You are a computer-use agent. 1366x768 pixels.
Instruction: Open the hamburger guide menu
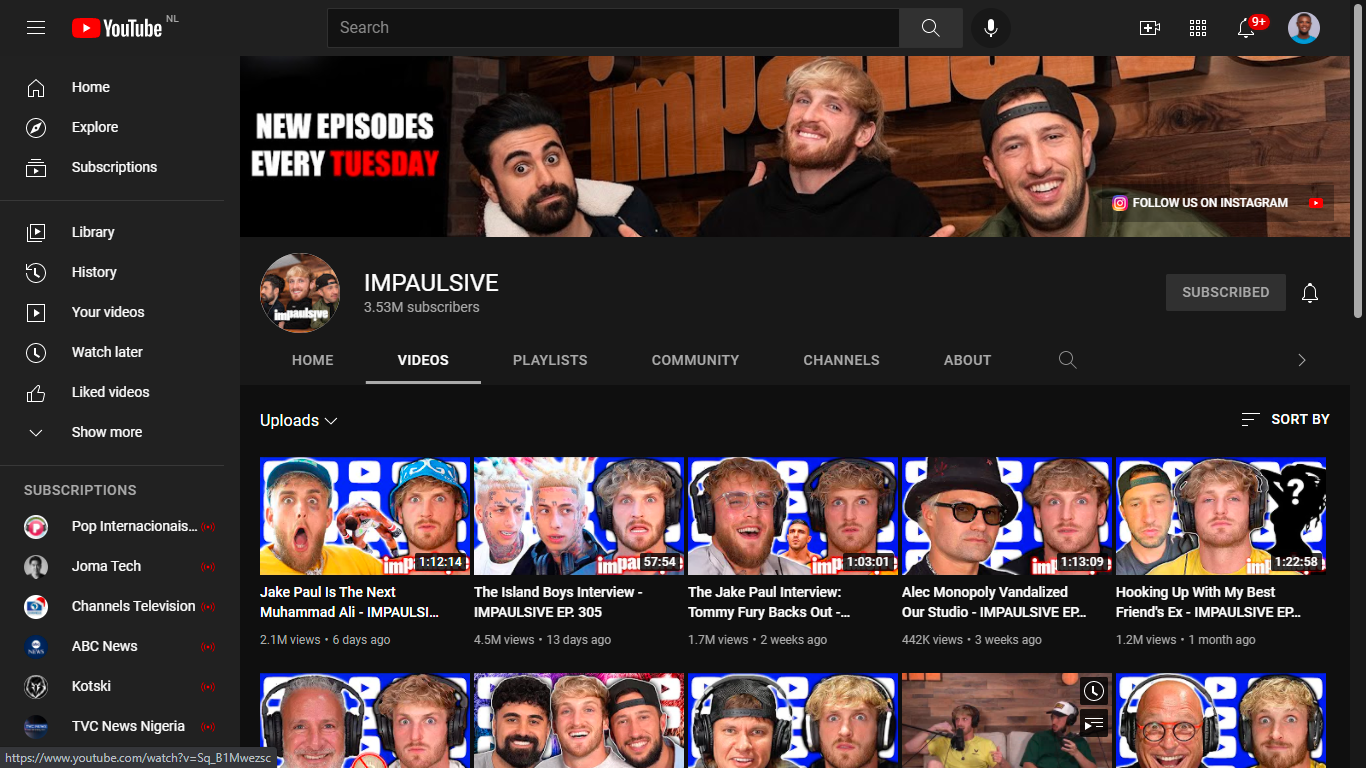tap(36, 28)
